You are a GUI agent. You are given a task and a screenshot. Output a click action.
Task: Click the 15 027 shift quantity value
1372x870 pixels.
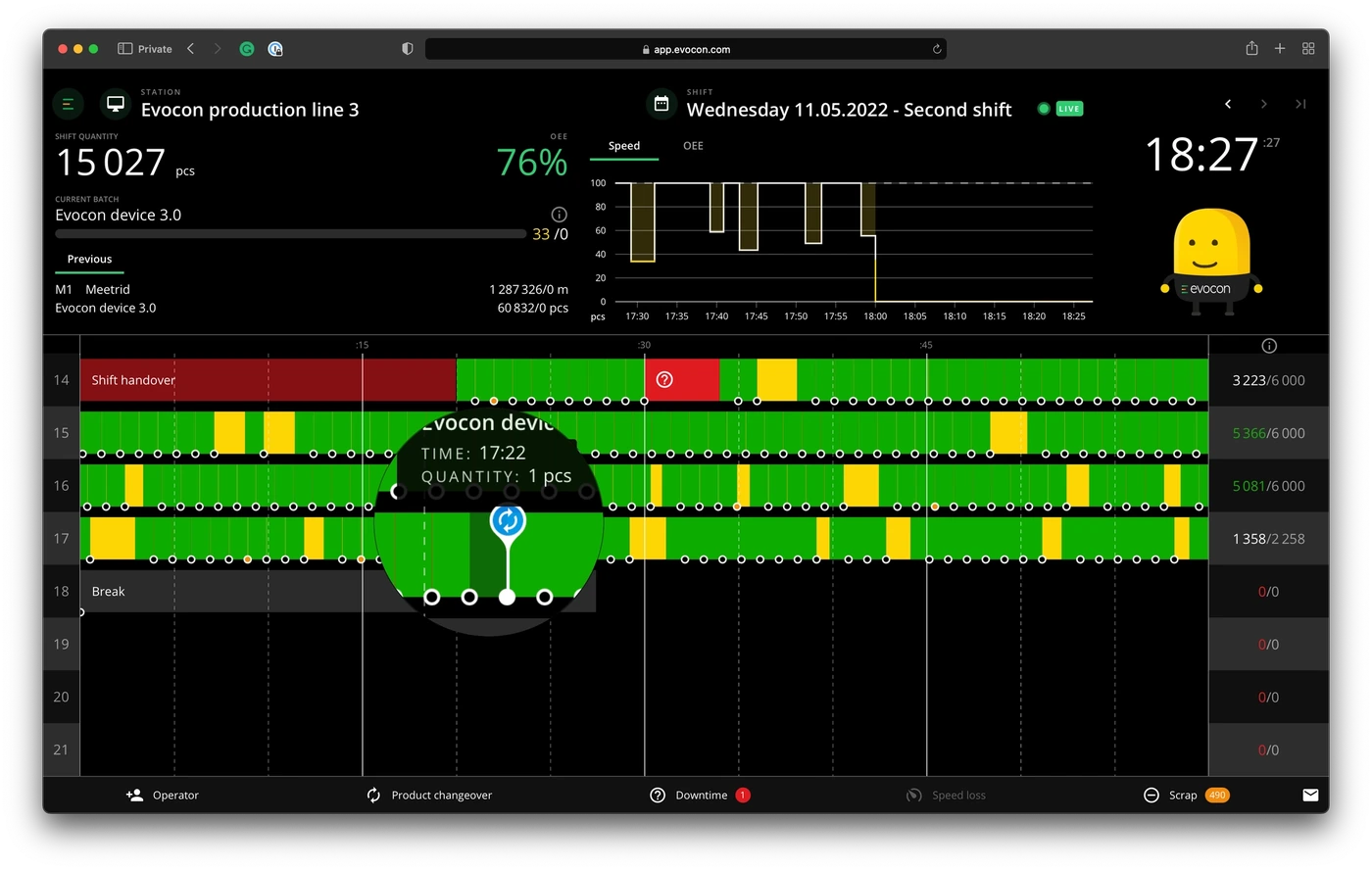point(111,163)
